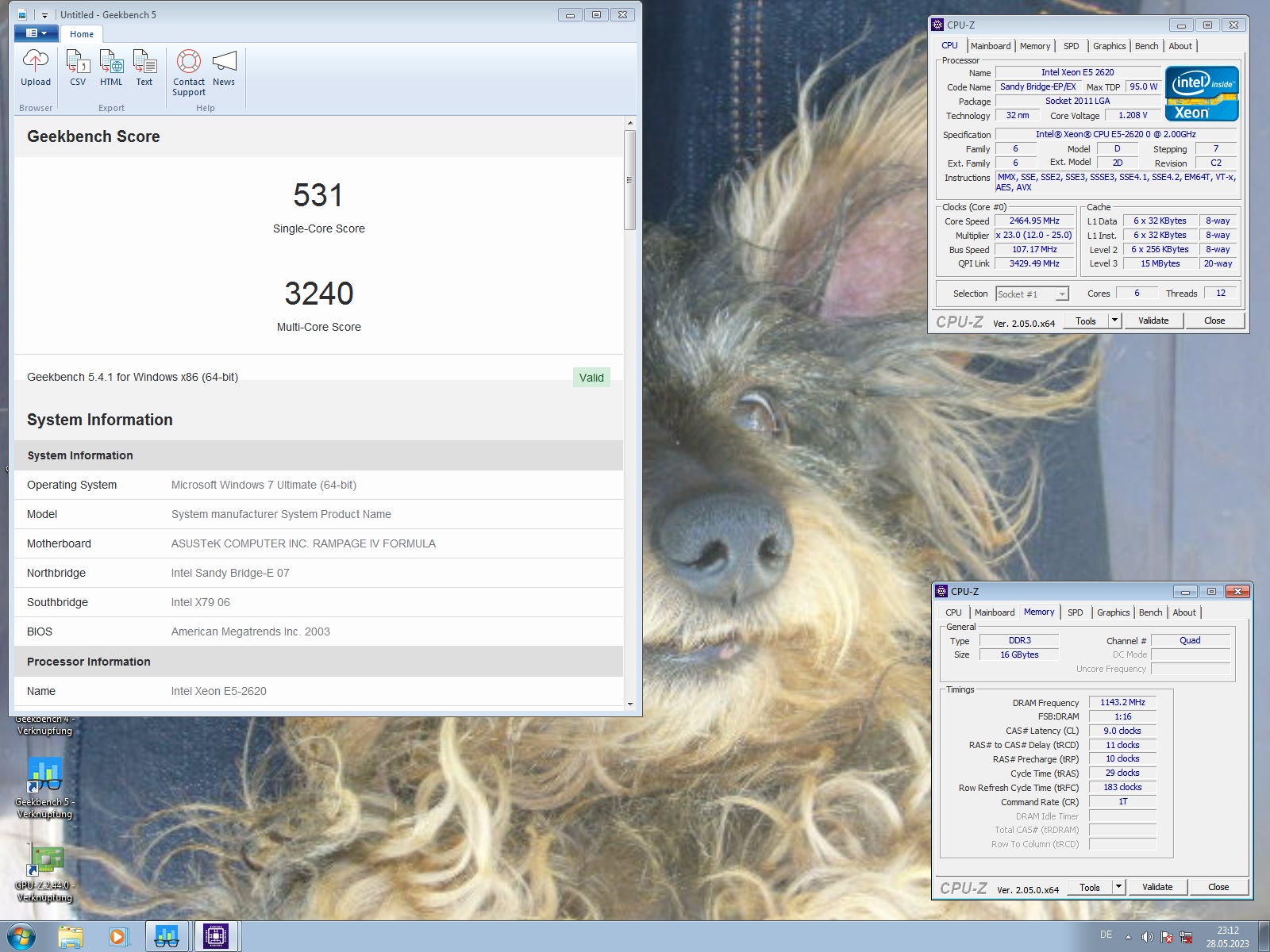
Task: Open Windows Explorer from taskbar
Action: click(x=71, y=937)
